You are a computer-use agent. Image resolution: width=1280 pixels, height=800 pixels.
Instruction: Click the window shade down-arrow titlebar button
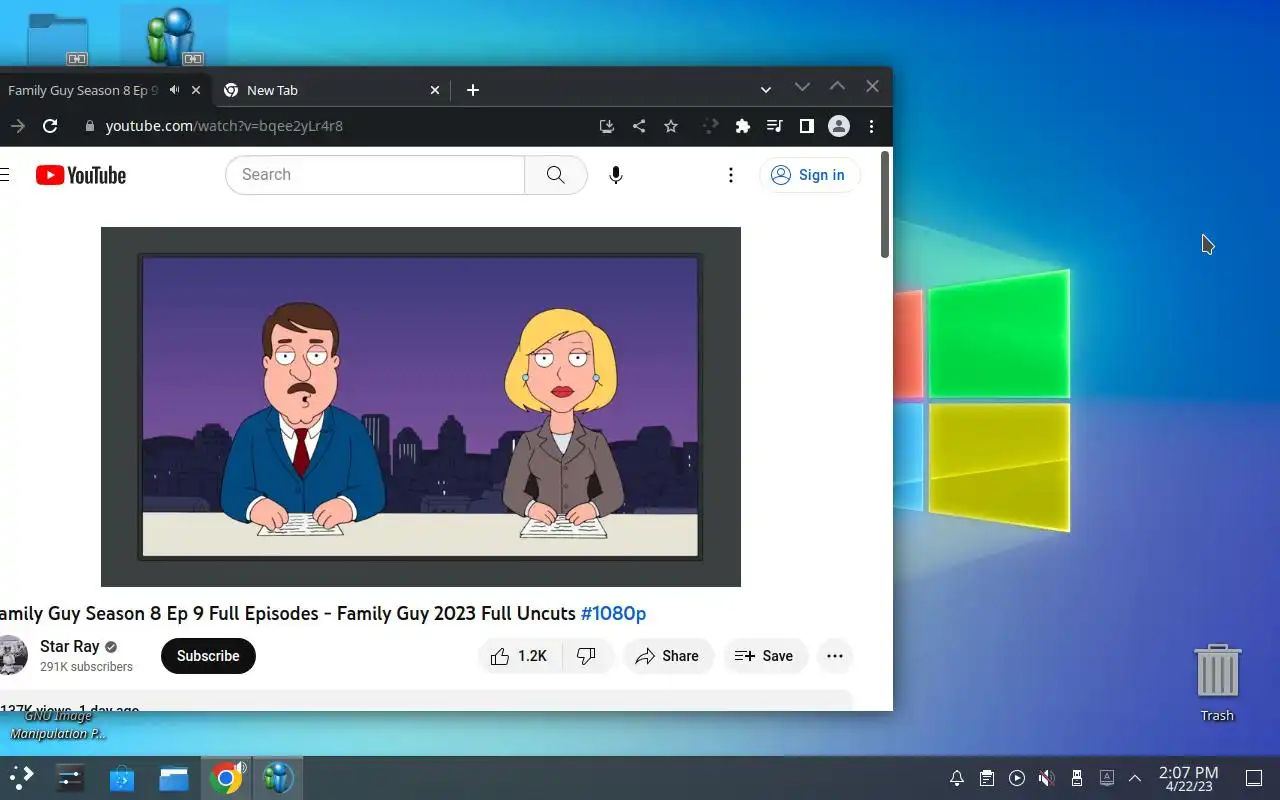802,87
